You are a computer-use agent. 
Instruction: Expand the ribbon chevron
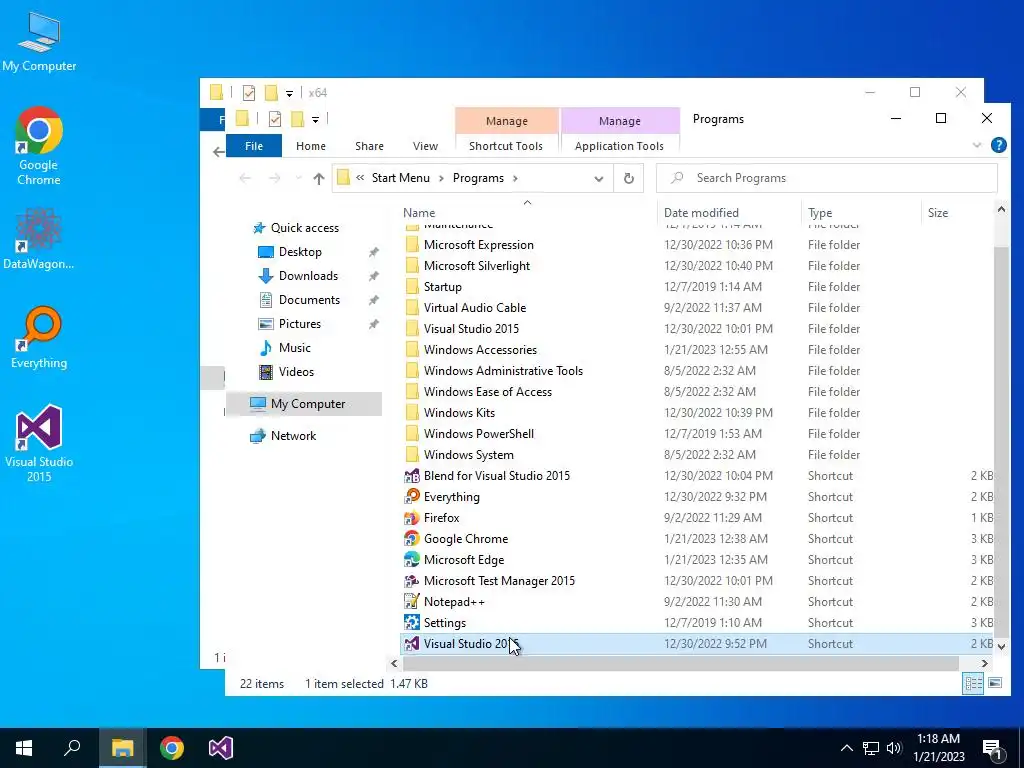point(977,145)
